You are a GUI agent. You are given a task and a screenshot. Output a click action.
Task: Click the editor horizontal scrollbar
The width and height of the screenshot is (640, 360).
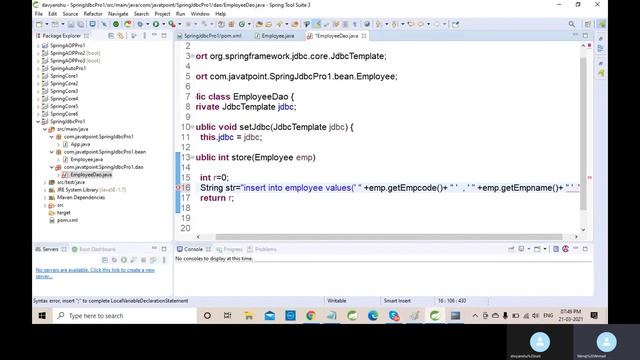tap(389, 237)
